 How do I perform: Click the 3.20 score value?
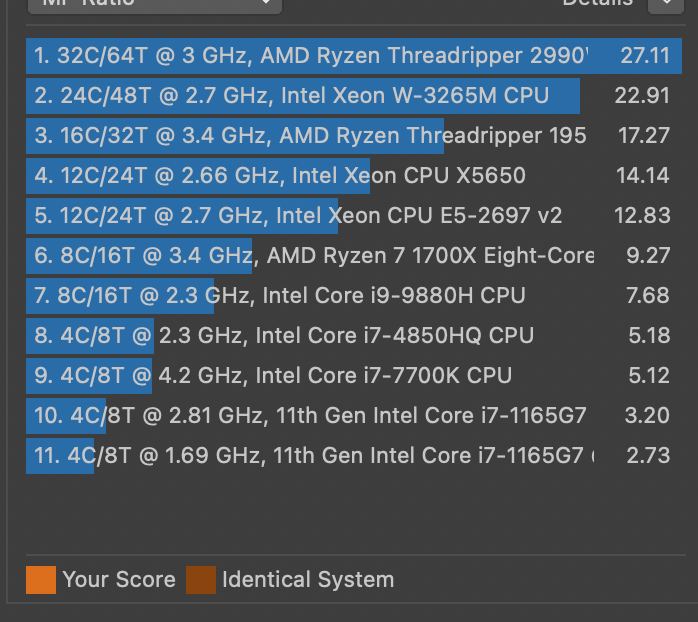[x=647, y=415]
